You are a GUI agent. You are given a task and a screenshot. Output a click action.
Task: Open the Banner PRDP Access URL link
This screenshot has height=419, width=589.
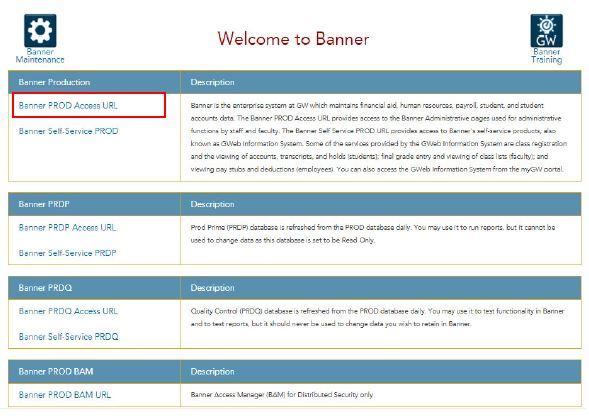click(67, 227)
